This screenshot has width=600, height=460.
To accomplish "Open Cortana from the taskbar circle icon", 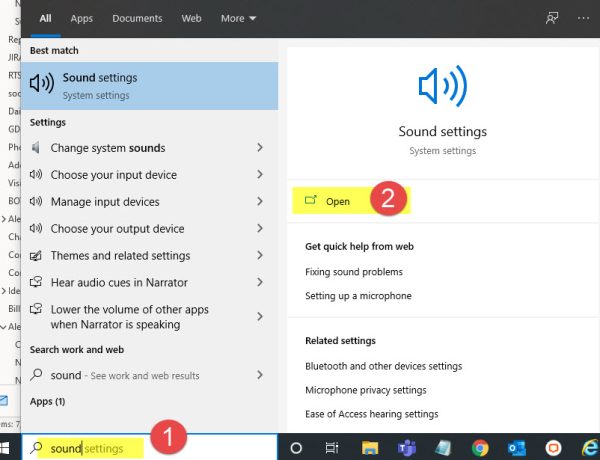I will coord(297,448).
